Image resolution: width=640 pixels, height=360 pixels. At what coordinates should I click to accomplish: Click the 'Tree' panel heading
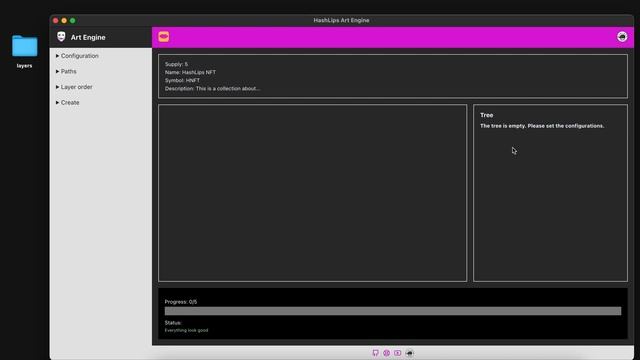click(x=487, y=115)
